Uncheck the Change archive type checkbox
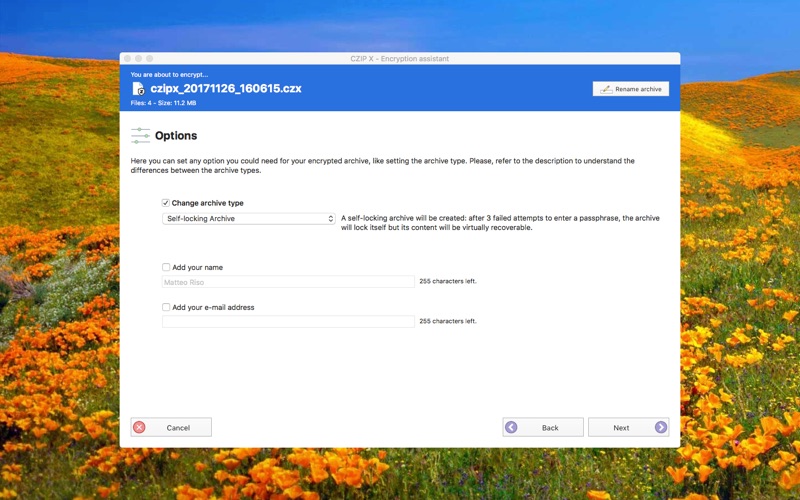This screenshot has height=500, width=800. [x=166, y=203]
